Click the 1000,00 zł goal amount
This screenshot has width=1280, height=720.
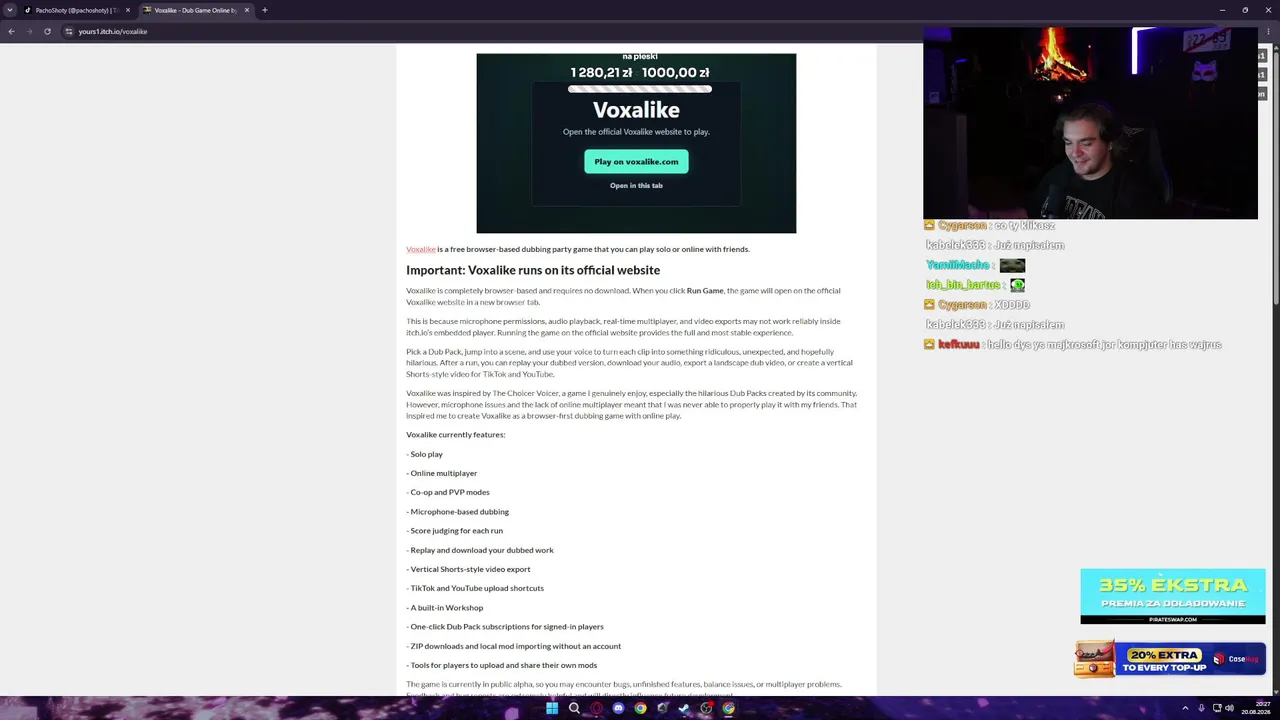pyautogui.click(x=675, y=73)
